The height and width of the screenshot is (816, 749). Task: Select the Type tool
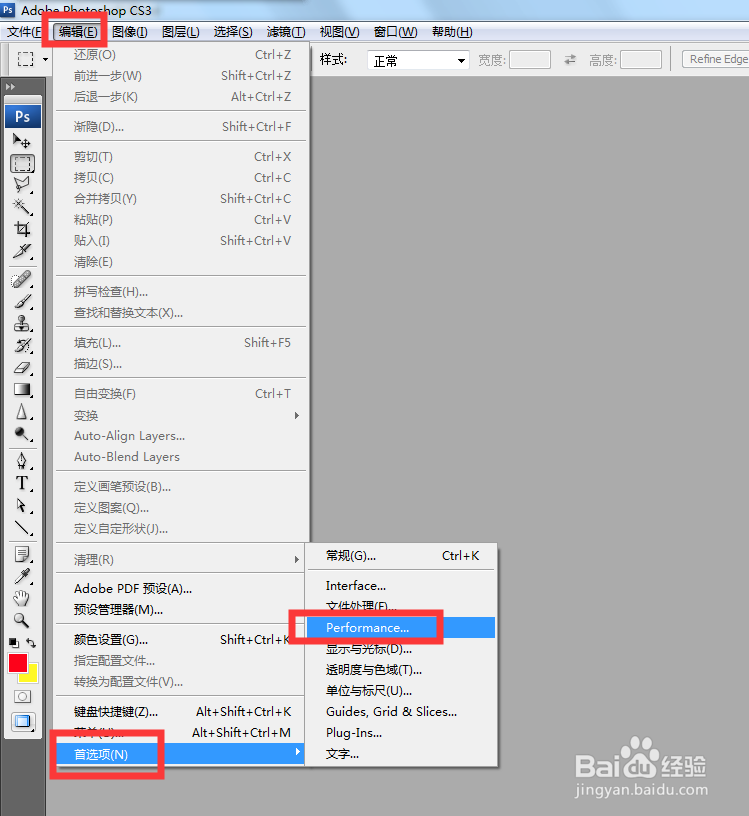[22, 483]
